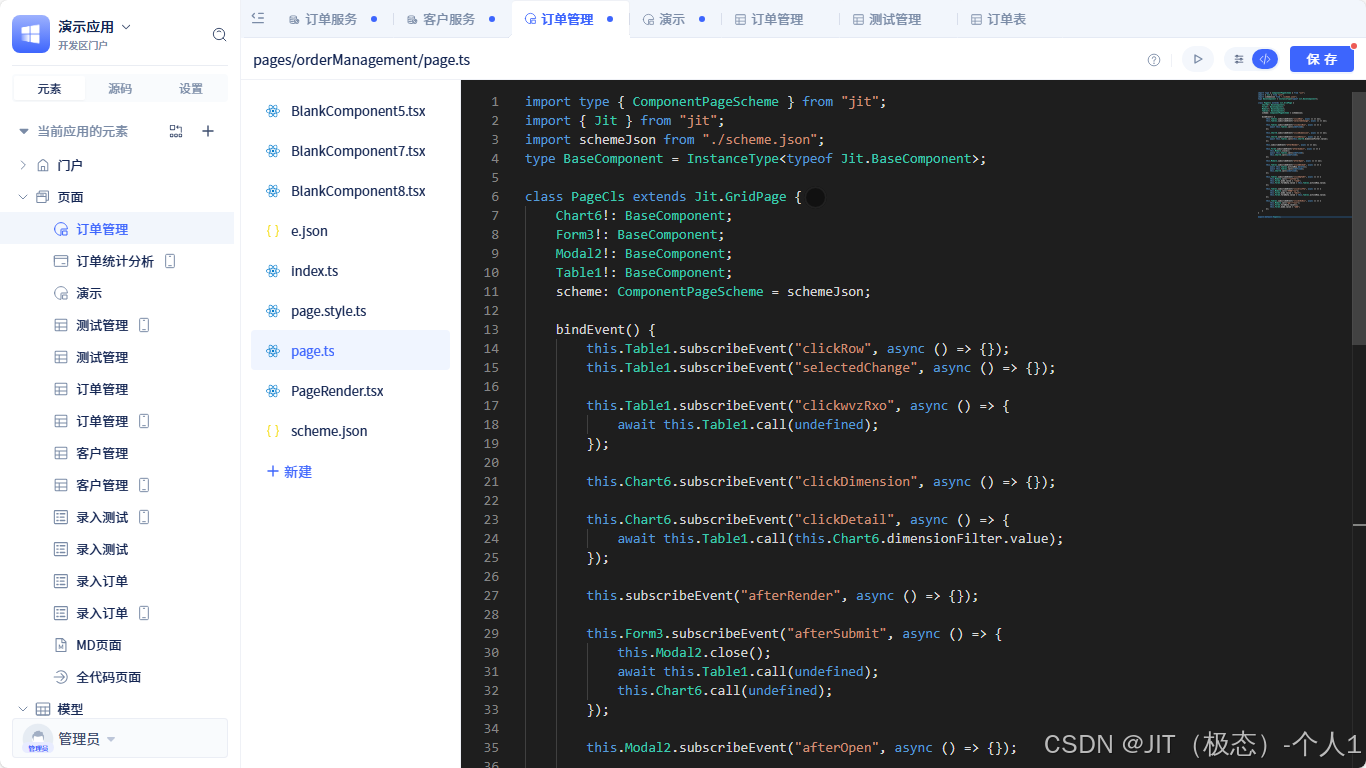Switch to visual settings mode toggle
This screenshot has height=768, width=1366.
[1239, 59]
